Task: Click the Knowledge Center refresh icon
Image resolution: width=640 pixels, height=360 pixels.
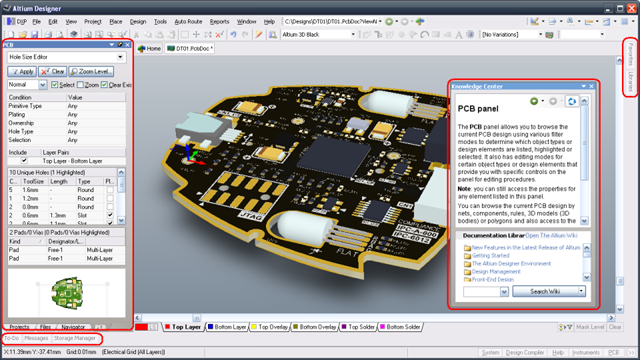Action: coord(571,101)
